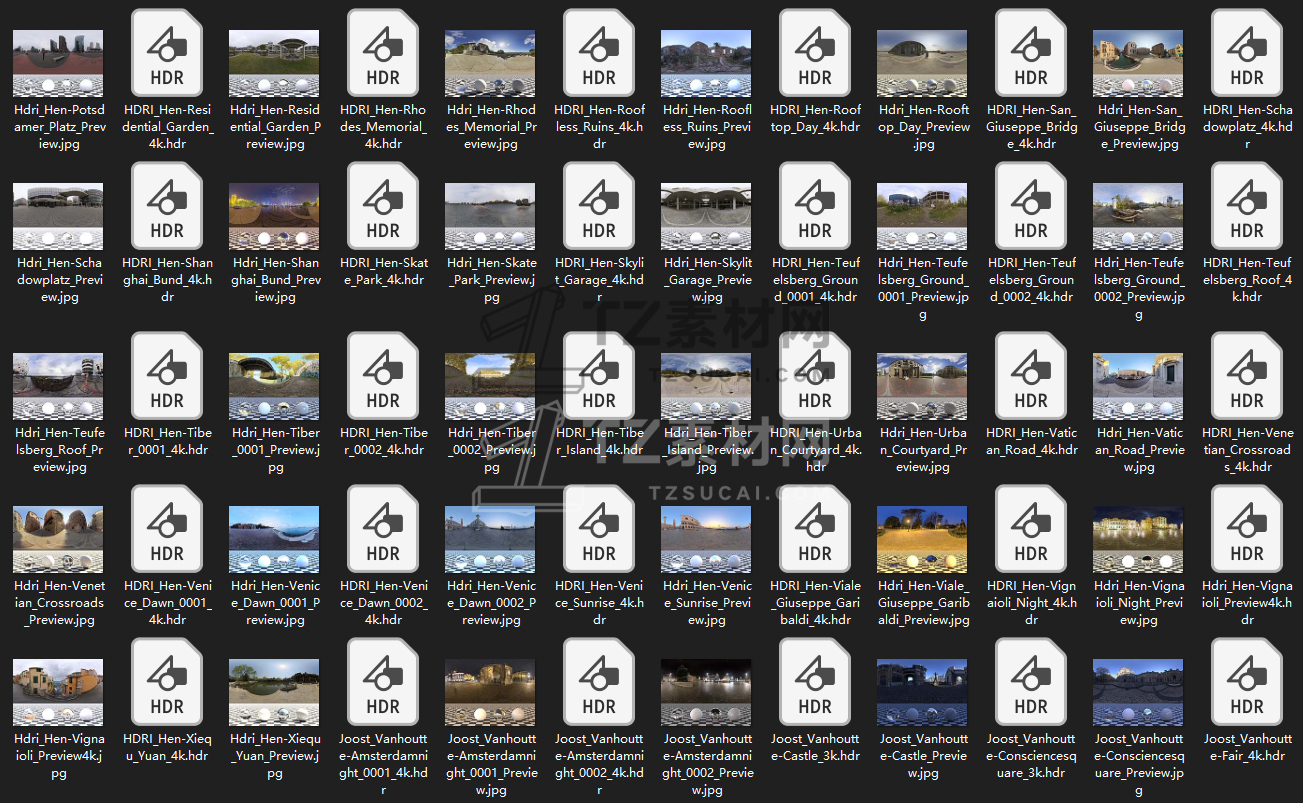Click the Xiequ_Yuan preview thumbnail
This screenshot has height=803, width=1303.
coord(274,692)
